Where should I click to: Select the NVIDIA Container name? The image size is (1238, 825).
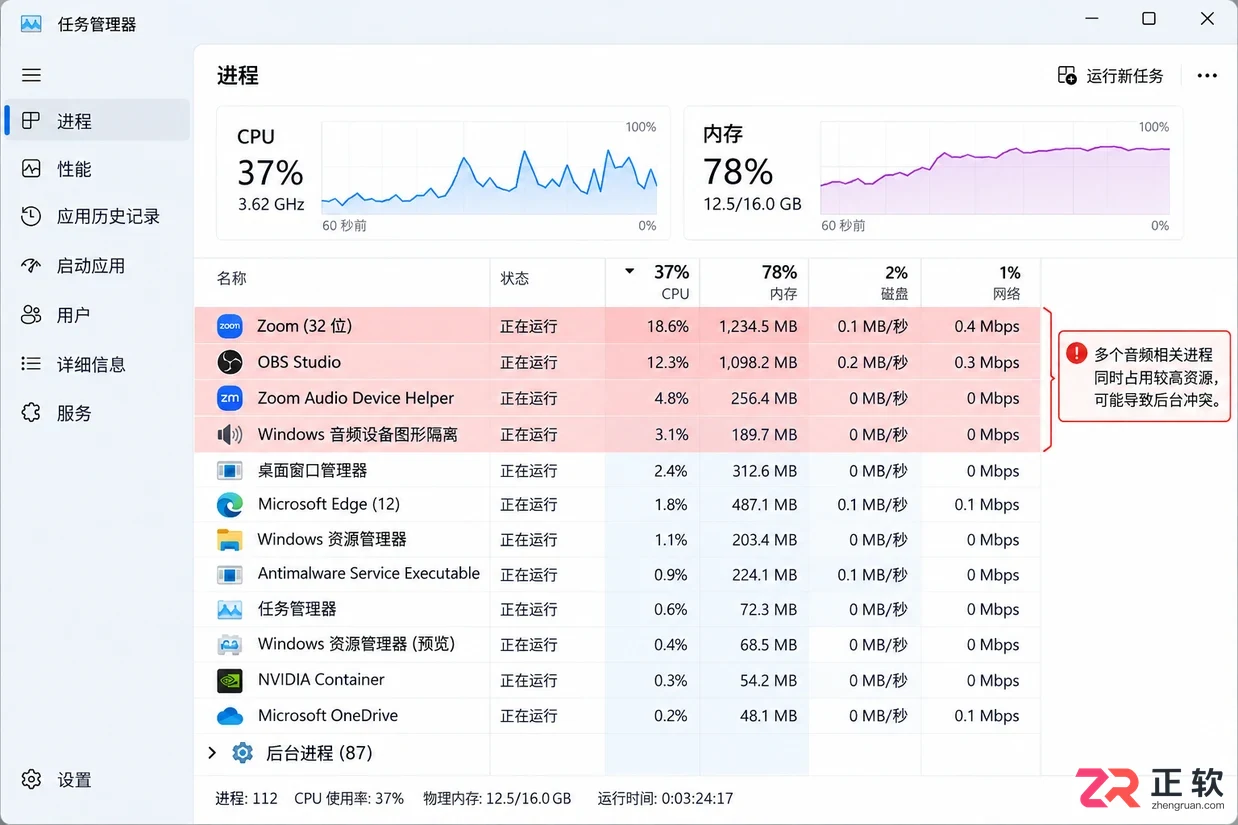click(x=321, y=680)
